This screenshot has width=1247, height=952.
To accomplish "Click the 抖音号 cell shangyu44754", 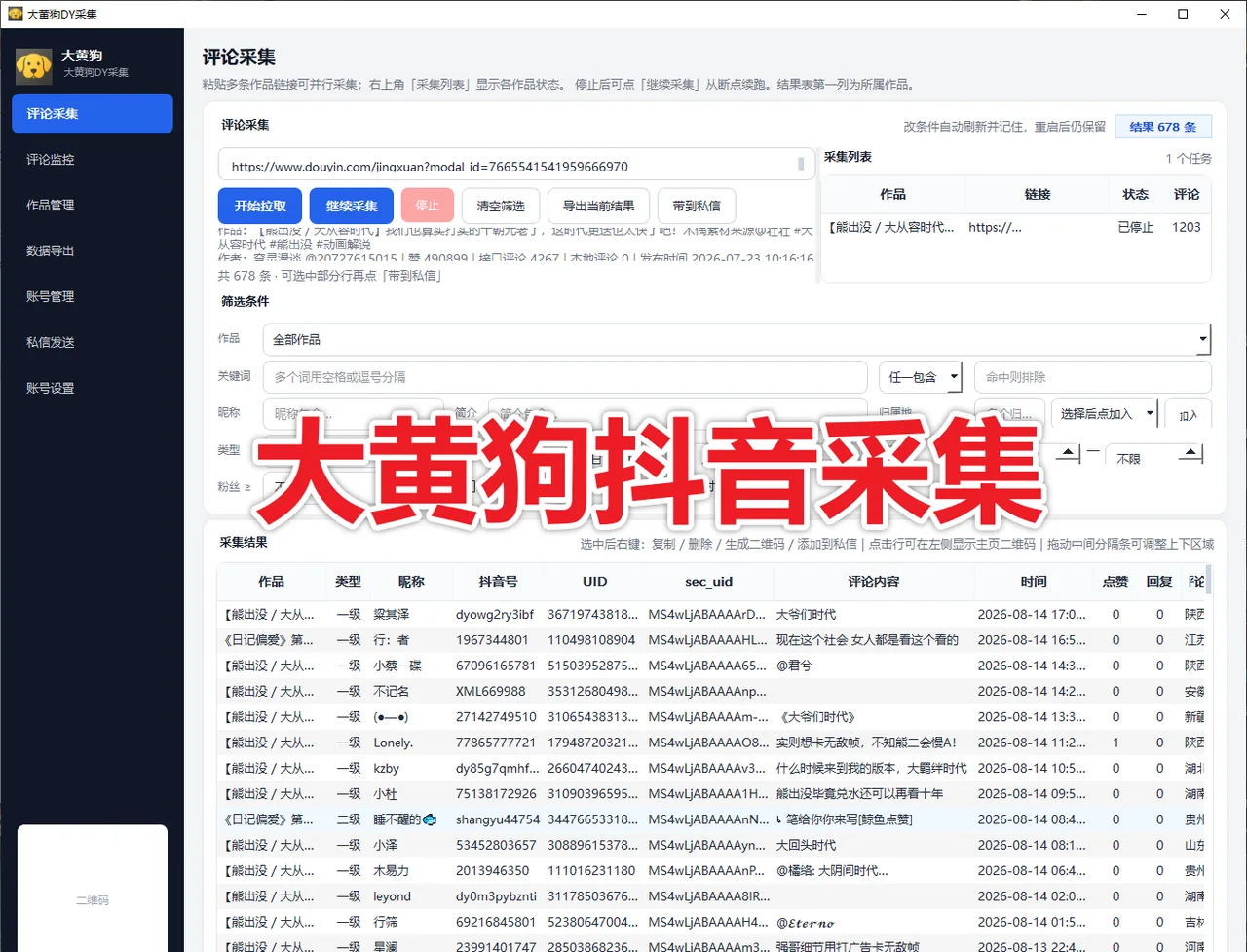I will 498,819.
